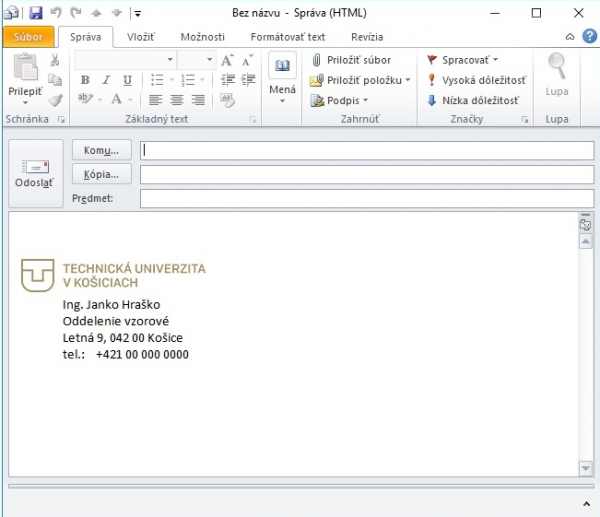Image resolution: width=600 pixels, height=517 pixels.
Task: Open the Schránka dialog launcher
Action: click(61, 120)
